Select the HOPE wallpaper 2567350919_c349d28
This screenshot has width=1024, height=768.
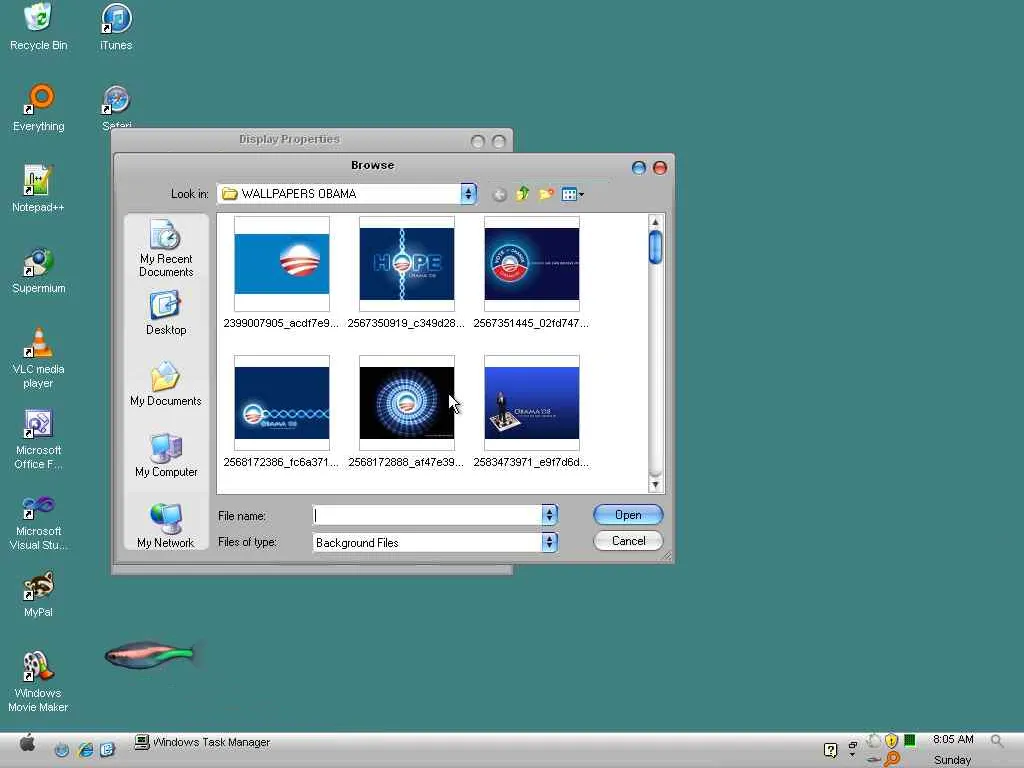[406, 273]
